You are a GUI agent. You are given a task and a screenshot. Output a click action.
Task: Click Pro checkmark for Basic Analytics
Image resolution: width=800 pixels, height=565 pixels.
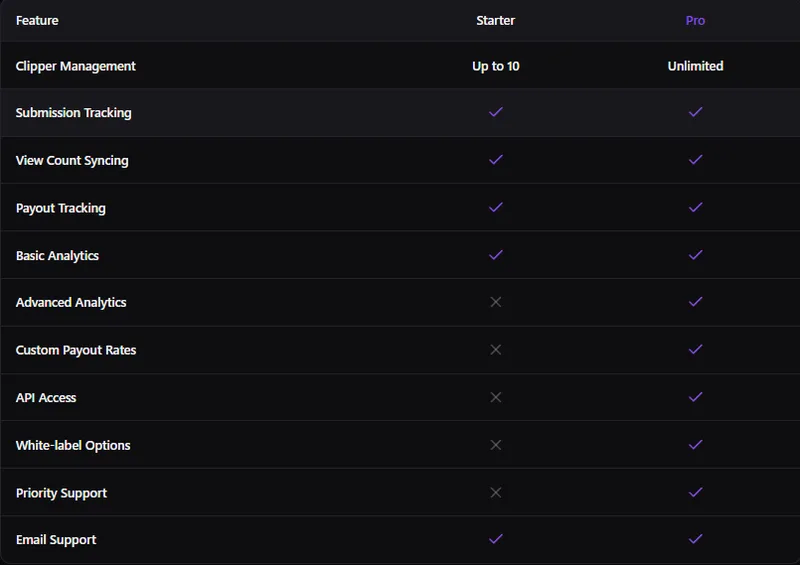pyautogui.click(x=695, y=255)
